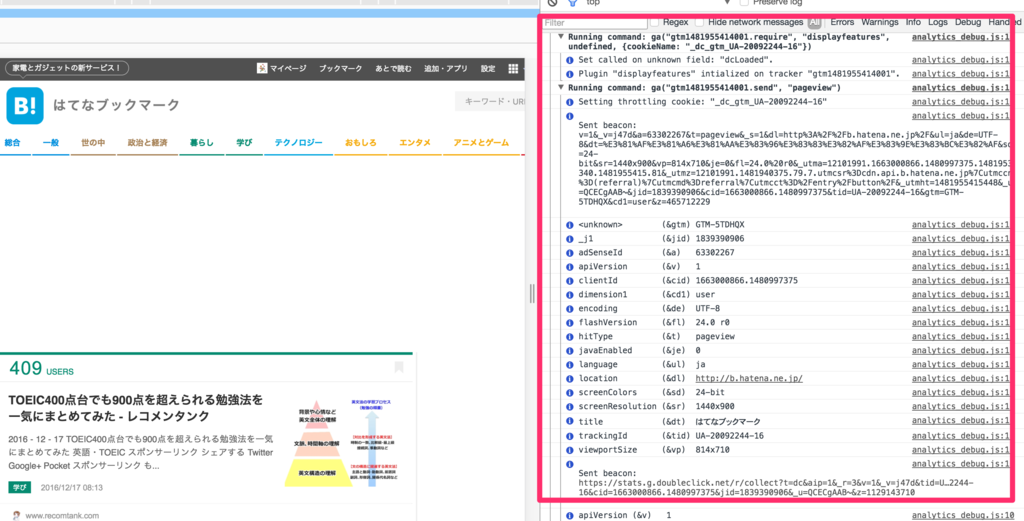The height and width of the screenshot is (521, 1024).
Task: Click the Hatena Bookmark 'B!' logo
Action: tap(25, 106)
